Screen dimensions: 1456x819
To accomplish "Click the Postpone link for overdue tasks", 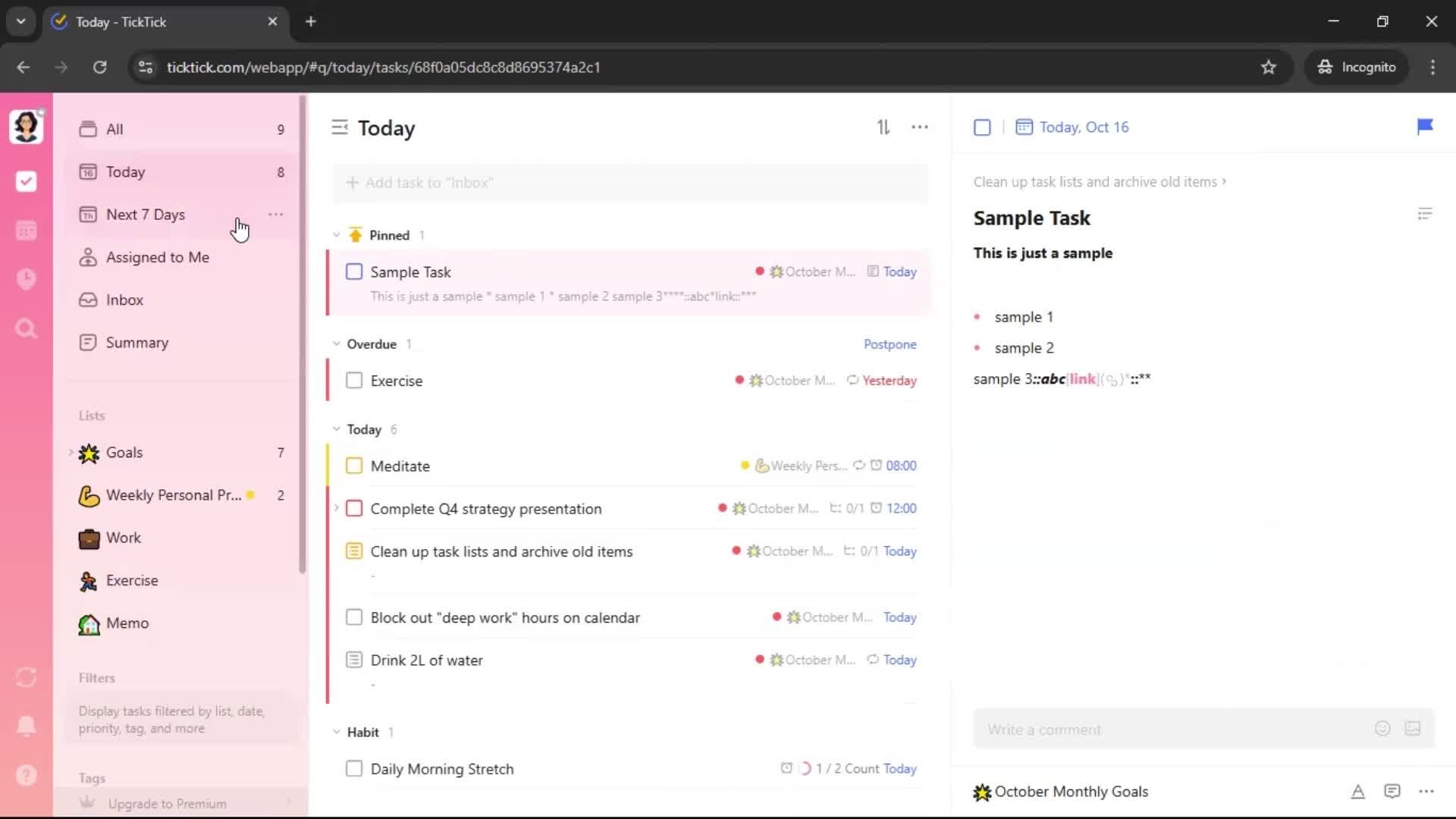I will pyautogui.click(x=890, y=344).
